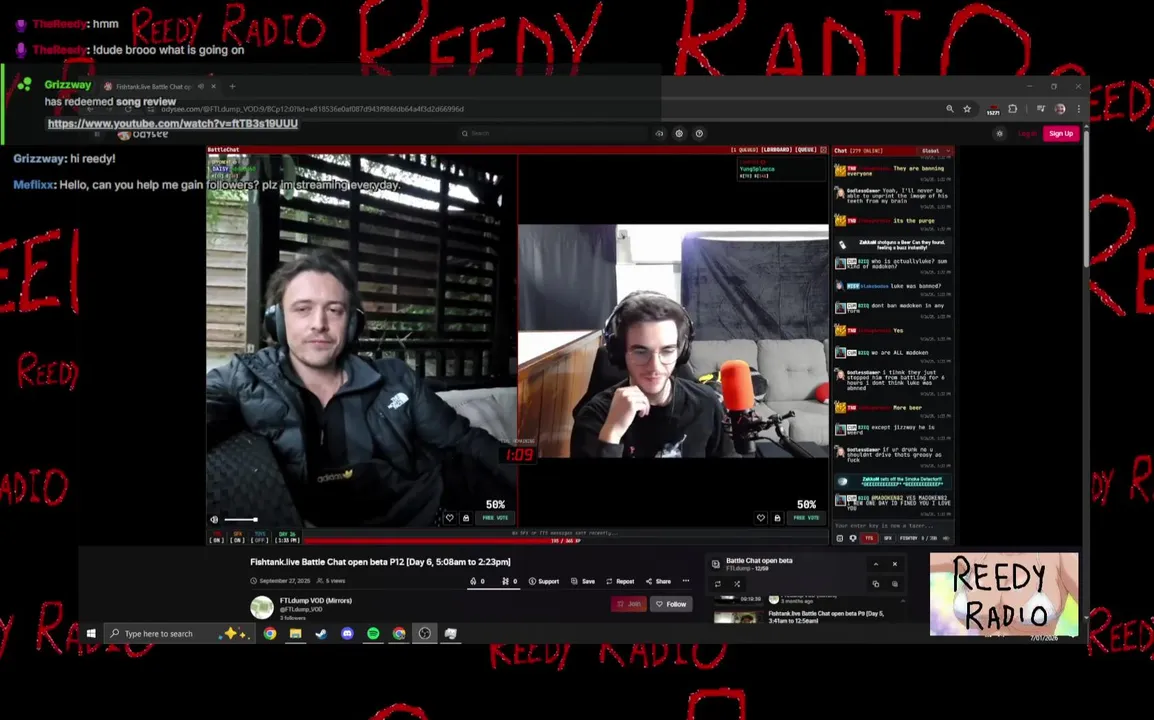The image size is (1154, 720).
Task: Select the SFX button under chat input
Action: pyautogui.click(x=888, y=538)
